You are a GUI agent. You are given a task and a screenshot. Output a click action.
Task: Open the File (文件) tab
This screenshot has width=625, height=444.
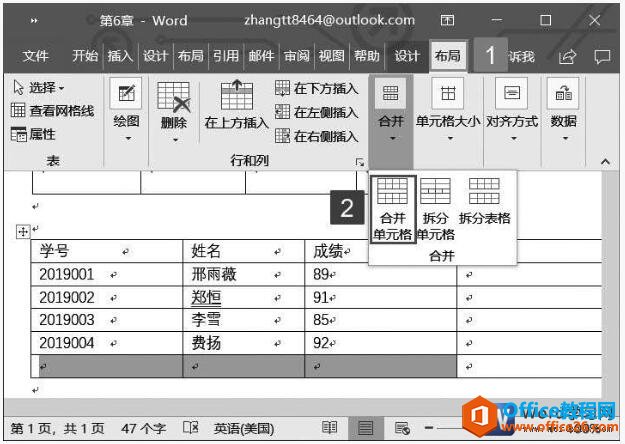click(x=36, y=56)
